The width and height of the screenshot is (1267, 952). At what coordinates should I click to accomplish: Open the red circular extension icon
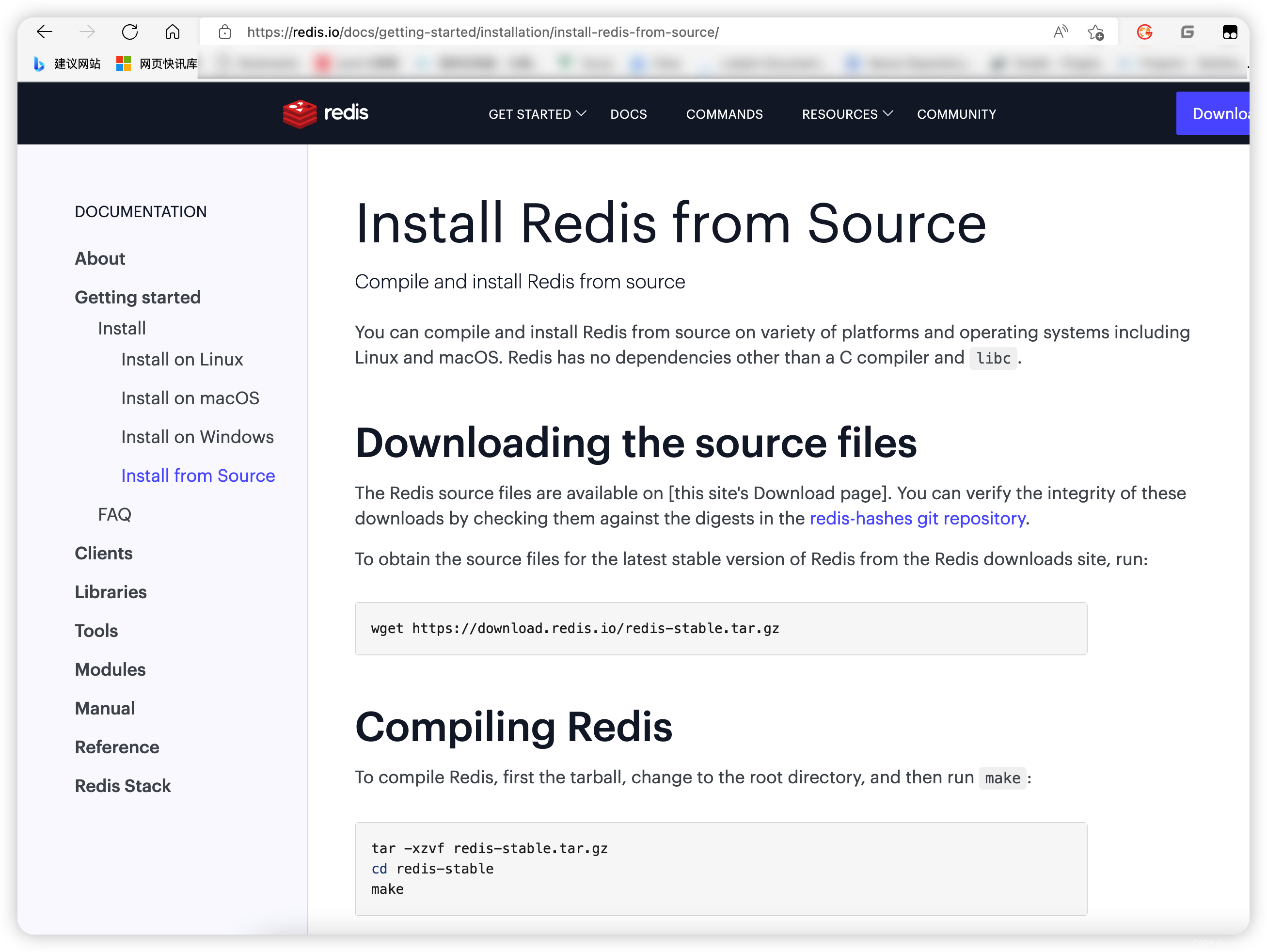[1144, 32]
